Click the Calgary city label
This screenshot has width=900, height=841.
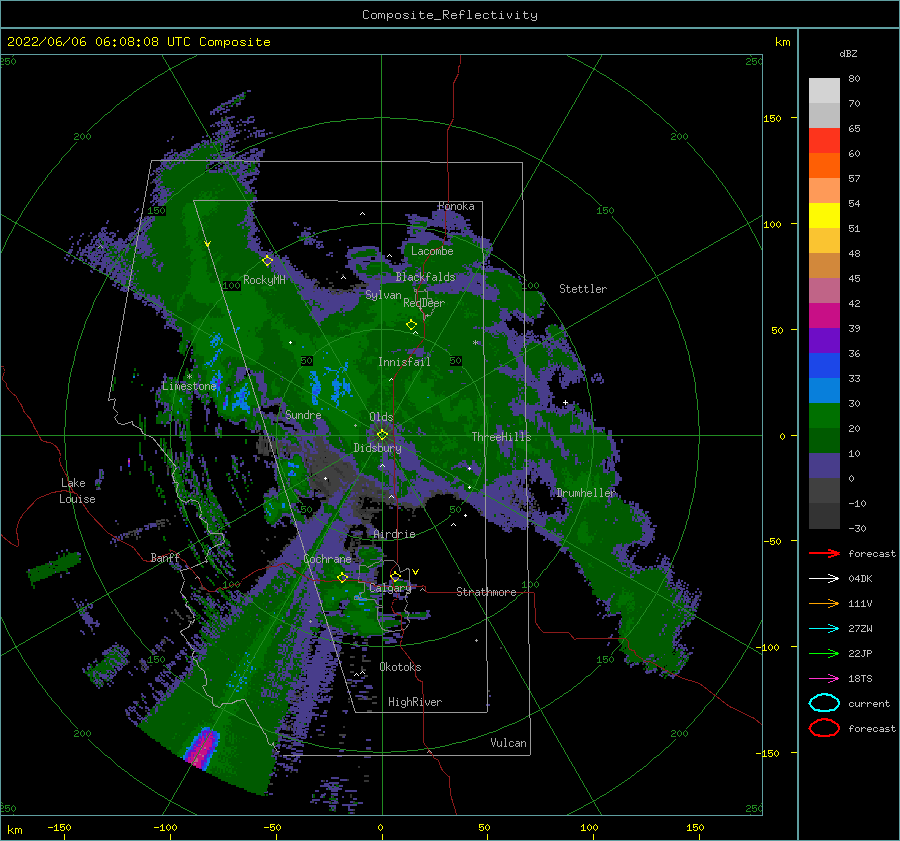coord(390,588)
